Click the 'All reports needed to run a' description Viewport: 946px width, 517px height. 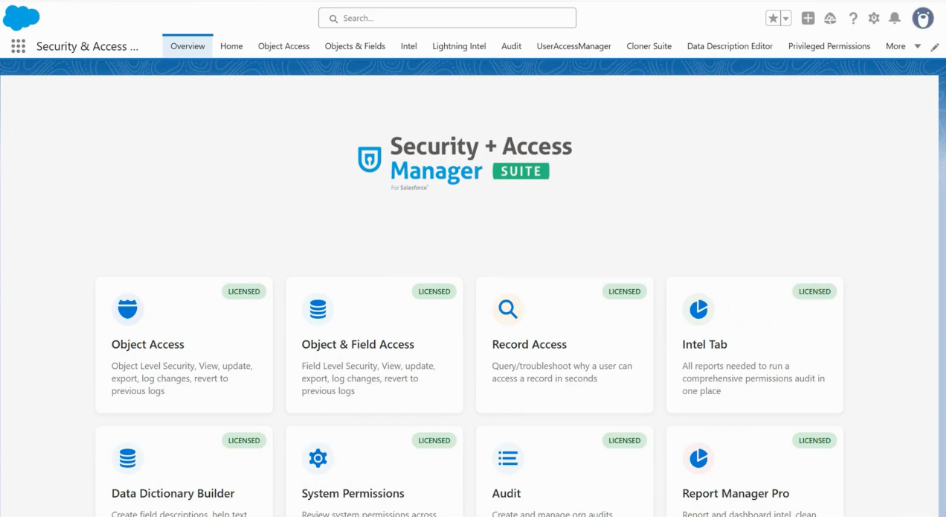735,366
